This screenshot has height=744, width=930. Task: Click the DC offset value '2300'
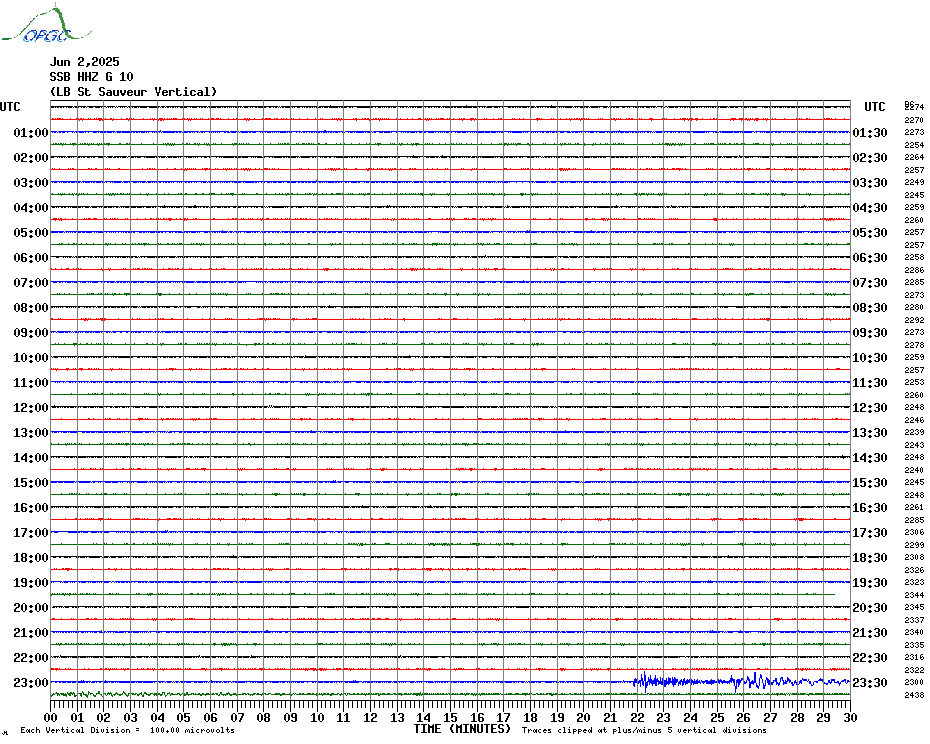[x=914, y=682]
